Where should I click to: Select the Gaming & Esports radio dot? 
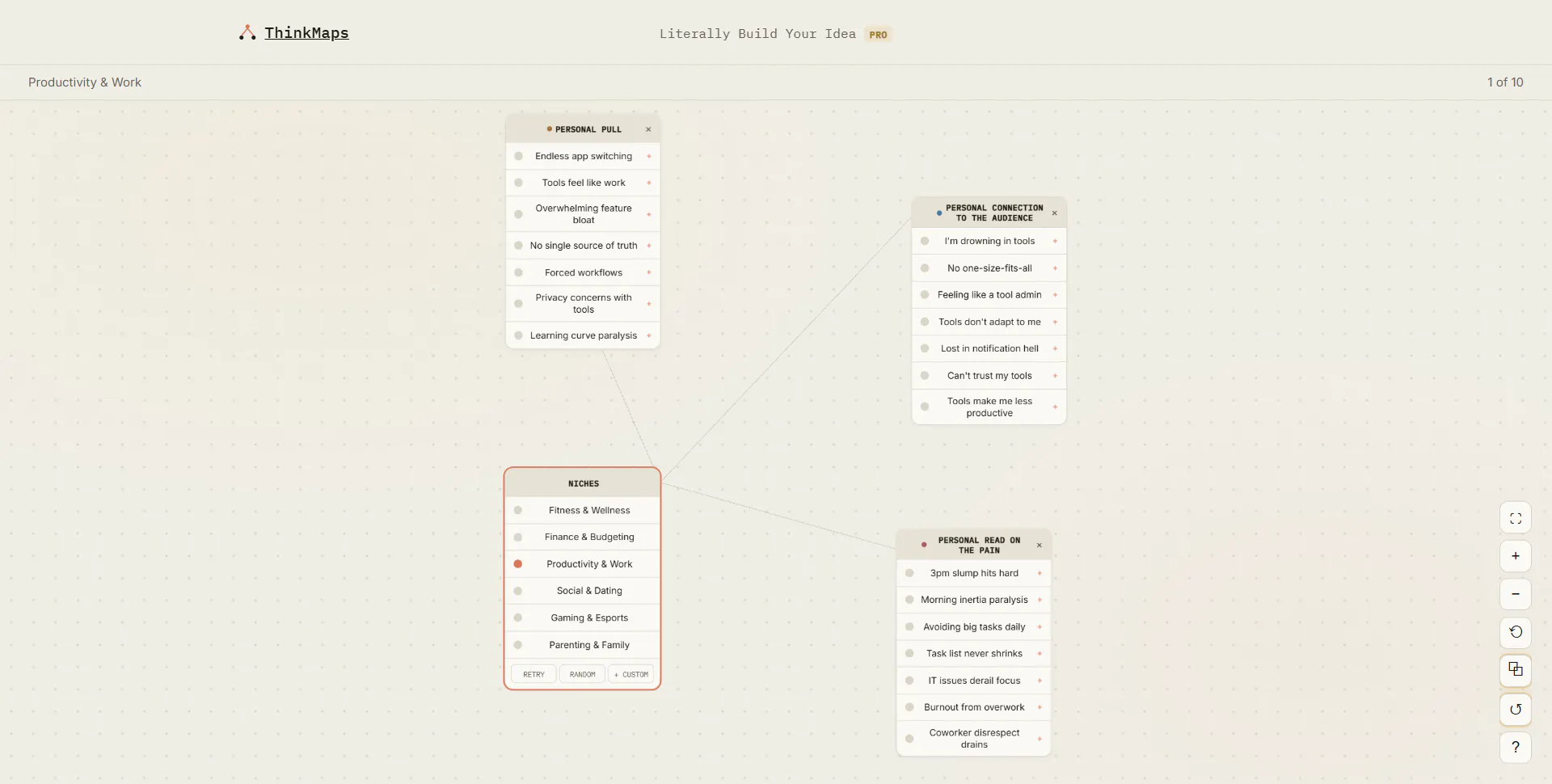coord(518,618)
